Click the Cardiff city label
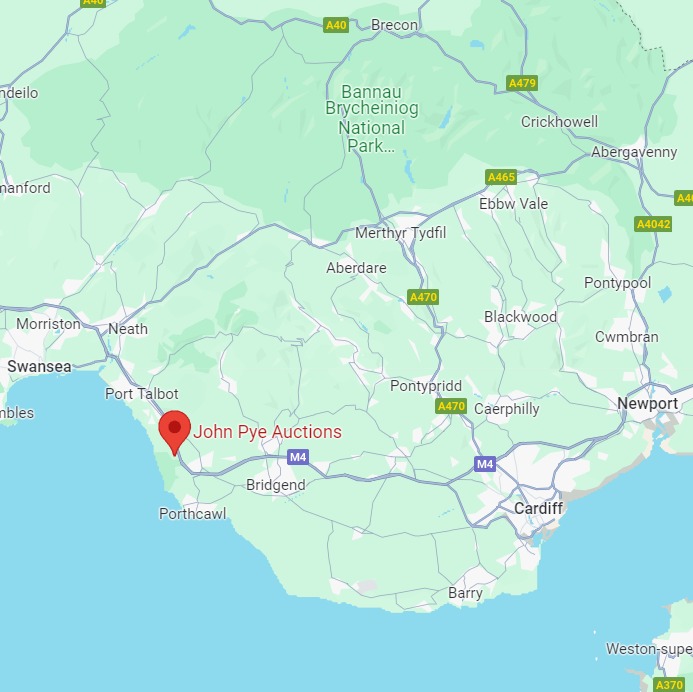Screen dimensions: 693x692 click(x=538, y=508)
